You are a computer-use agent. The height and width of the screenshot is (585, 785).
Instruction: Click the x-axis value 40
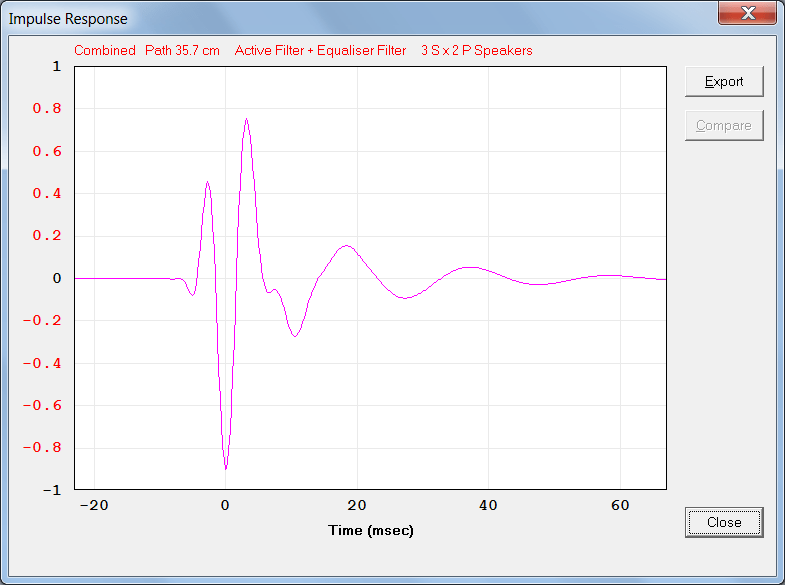point(488,505)
